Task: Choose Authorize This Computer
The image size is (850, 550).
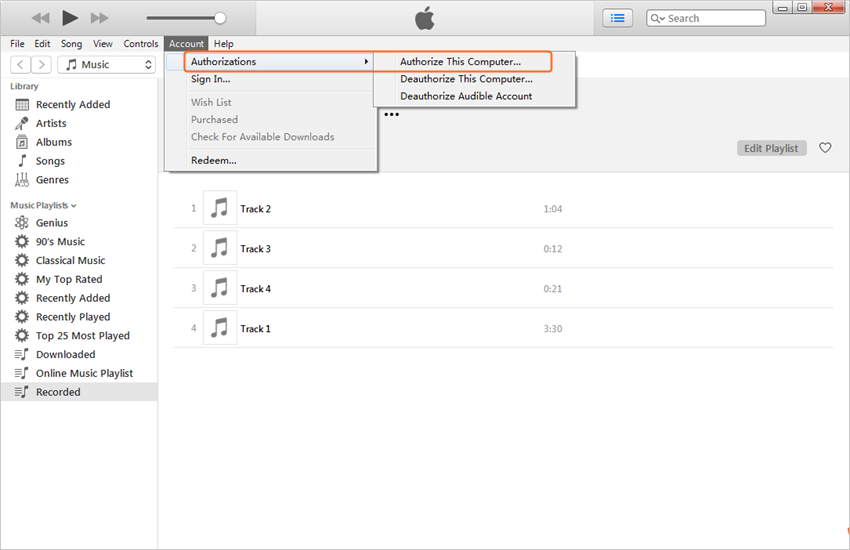Action: (460, 62)
